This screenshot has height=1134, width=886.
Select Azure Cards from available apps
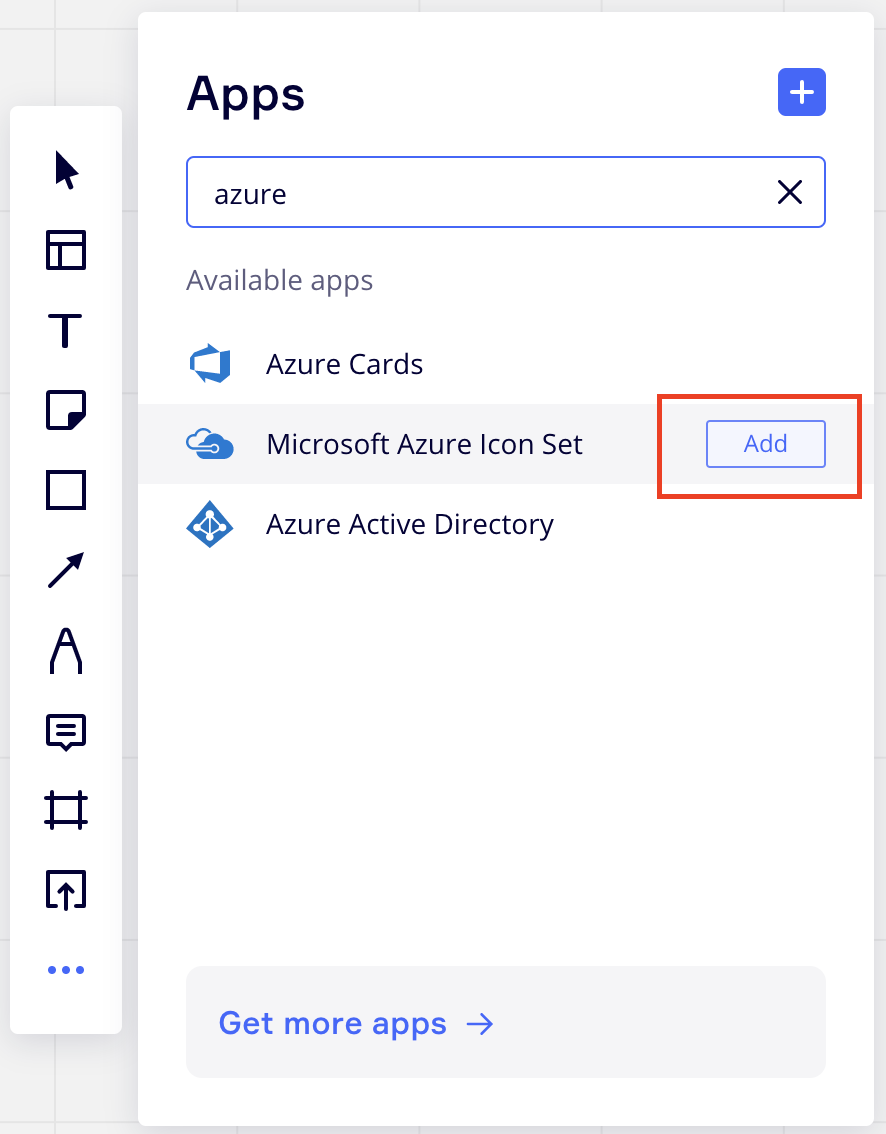click(x=344, y=364)
